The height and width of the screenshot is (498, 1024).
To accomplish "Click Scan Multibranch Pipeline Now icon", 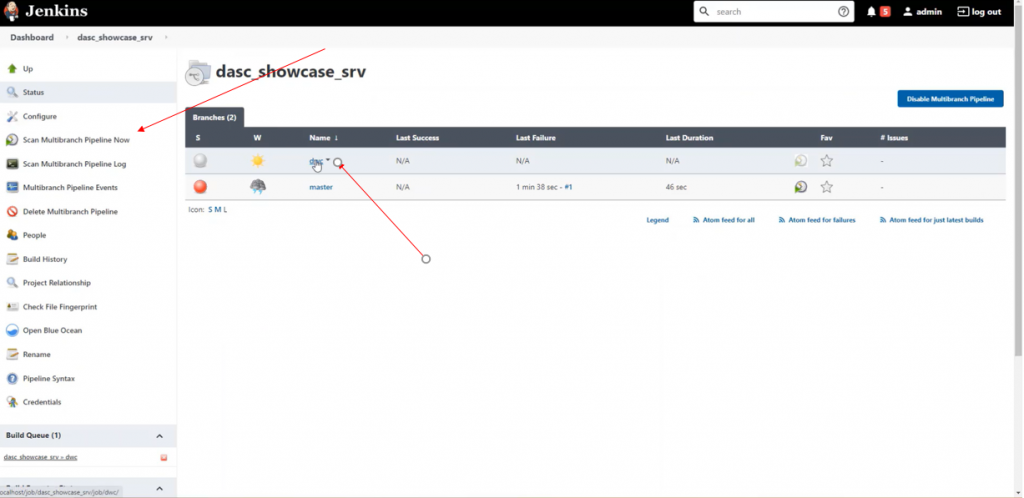I will click(12, 140).
